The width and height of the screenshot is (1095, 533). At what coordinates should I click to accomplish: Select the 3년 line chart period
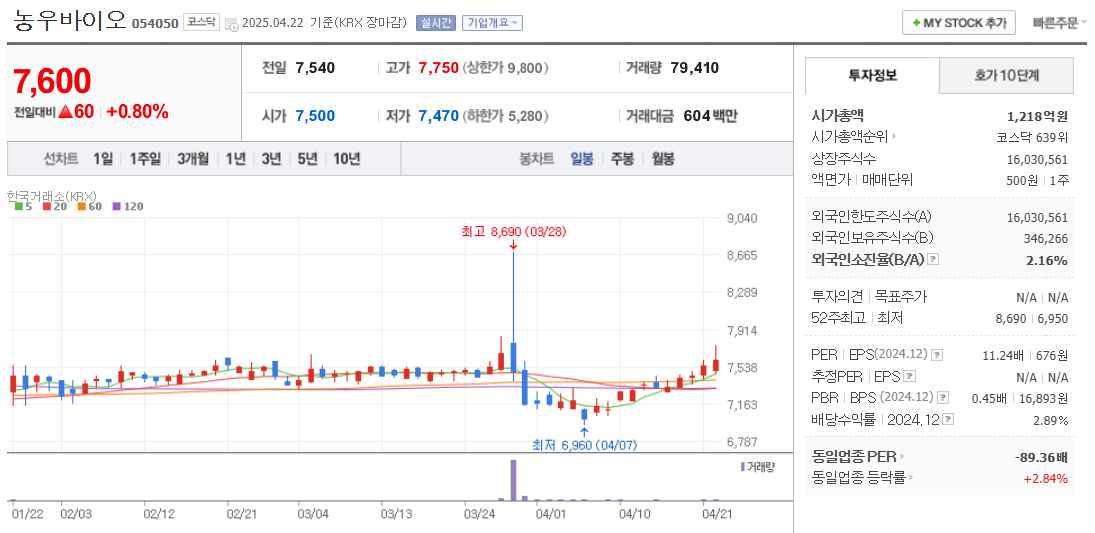click(x=271, y=159)
